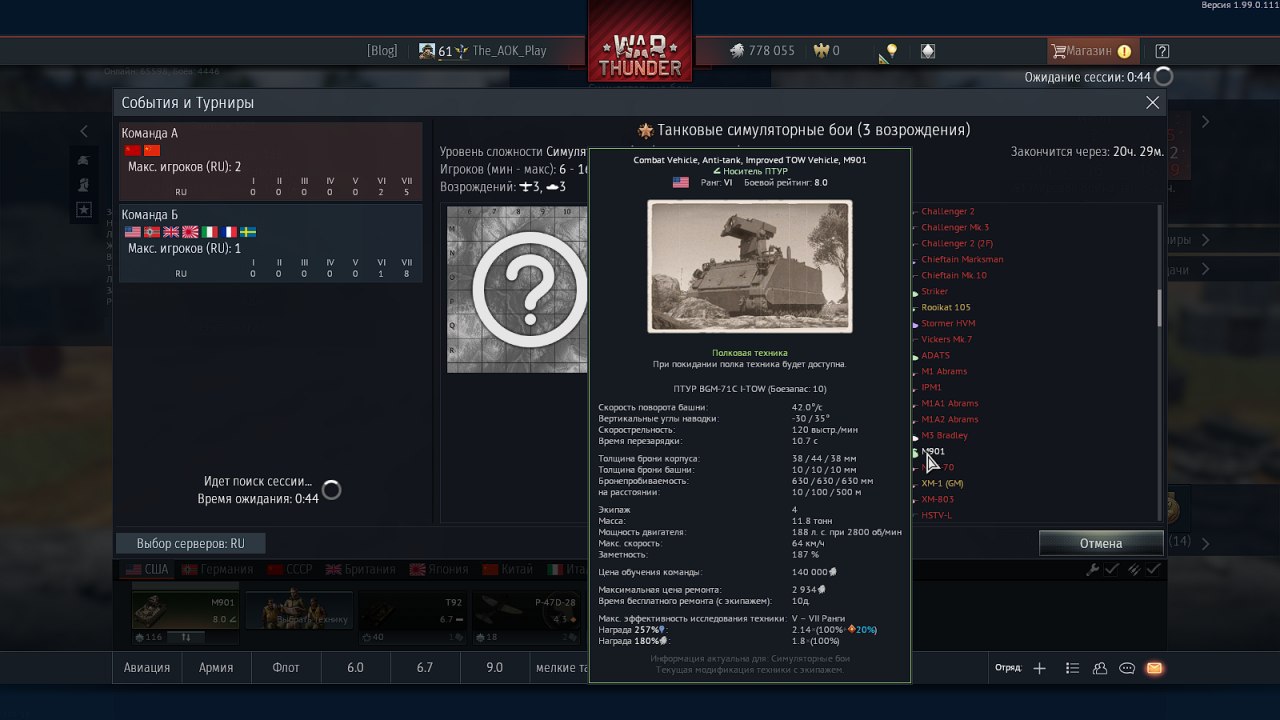The image size is (1280, 720).
Task: Select the 6.0 preset
Action: [355, 667]
